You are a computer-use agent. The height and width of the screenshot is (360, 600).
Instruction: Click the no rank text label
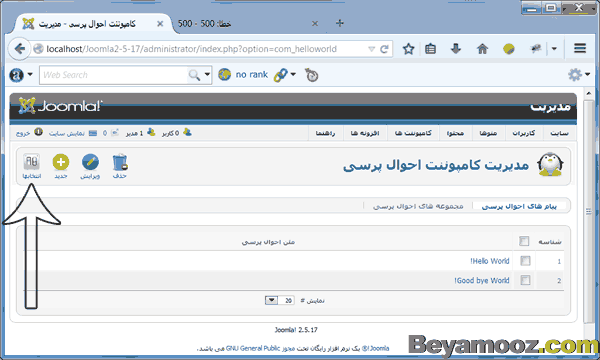(251, 75)
